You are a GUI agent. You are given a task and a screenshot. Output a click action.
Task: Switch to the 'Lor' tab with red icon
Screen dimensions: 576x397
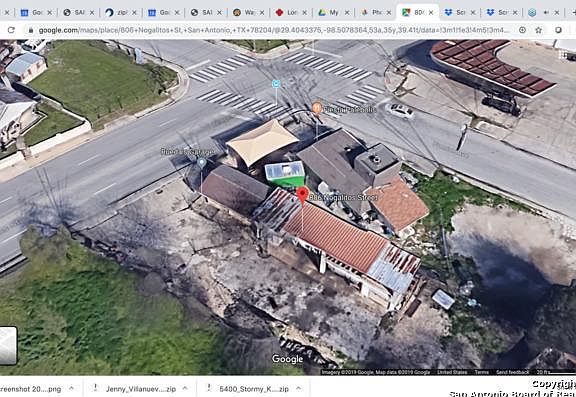292,12
